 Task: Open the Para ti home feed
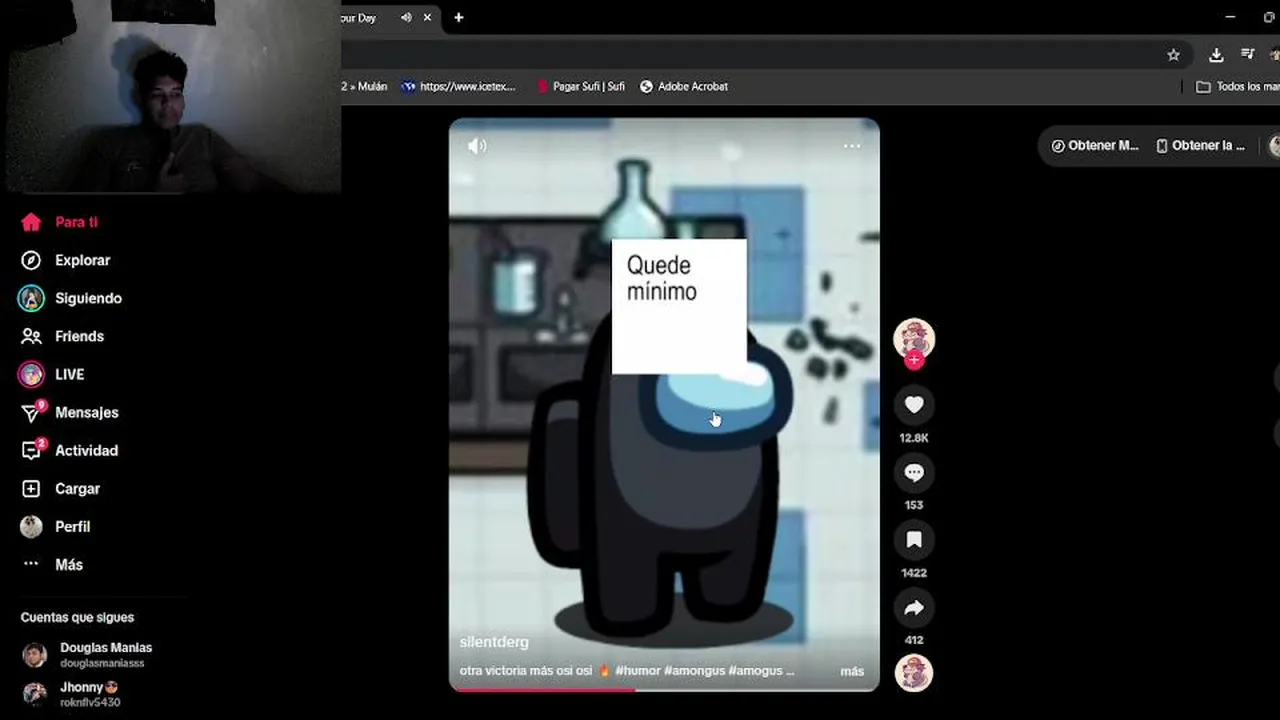tap(60, 222)
